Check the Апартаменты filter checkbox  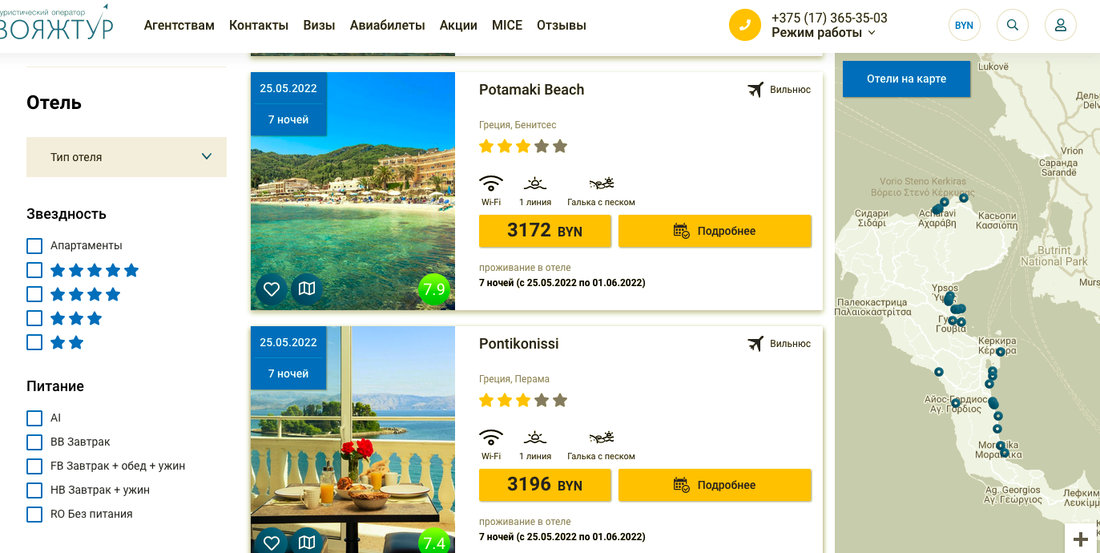(35, 246)
